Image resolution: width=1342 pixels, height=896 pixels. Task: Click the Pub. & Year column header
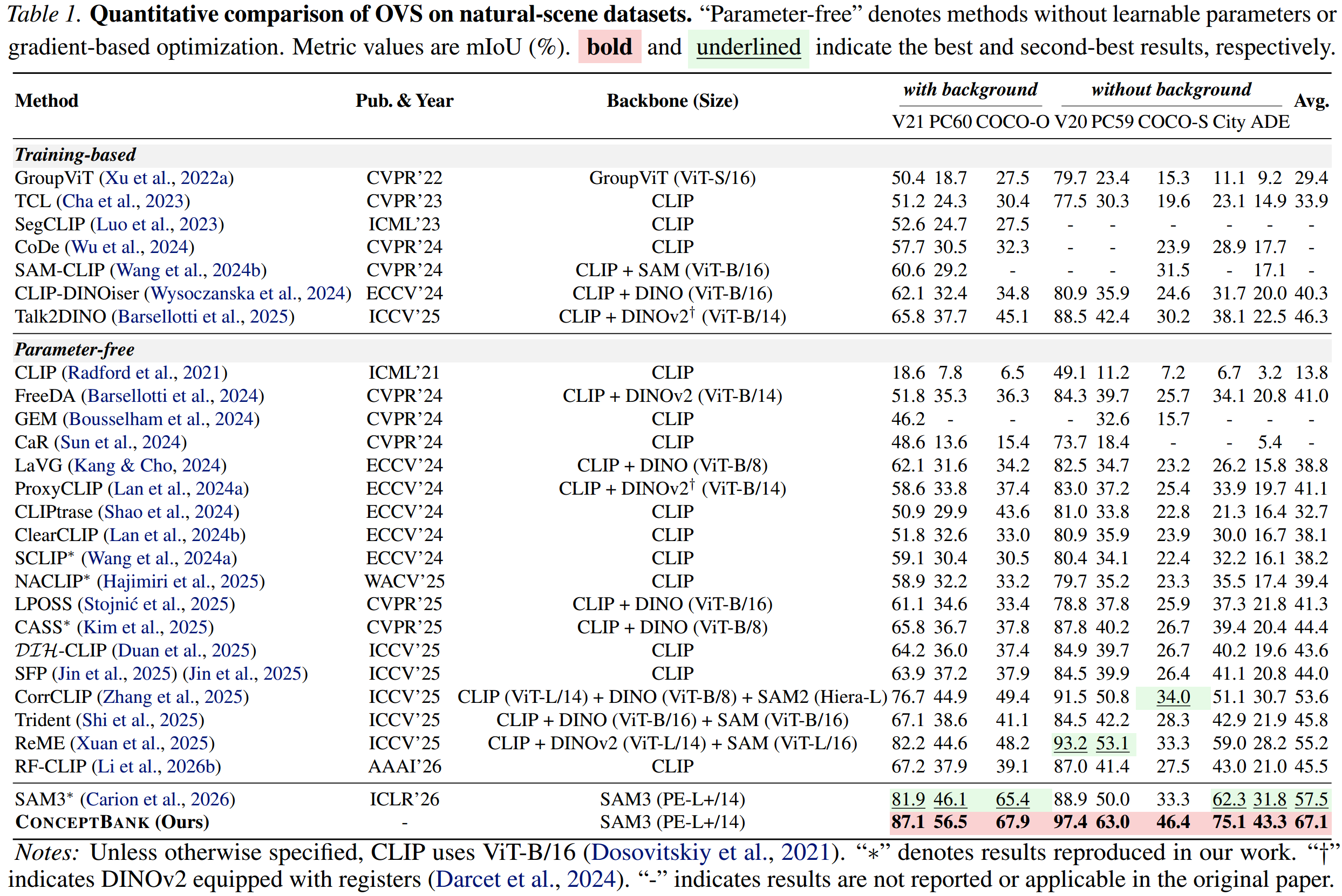coord(405,100)
